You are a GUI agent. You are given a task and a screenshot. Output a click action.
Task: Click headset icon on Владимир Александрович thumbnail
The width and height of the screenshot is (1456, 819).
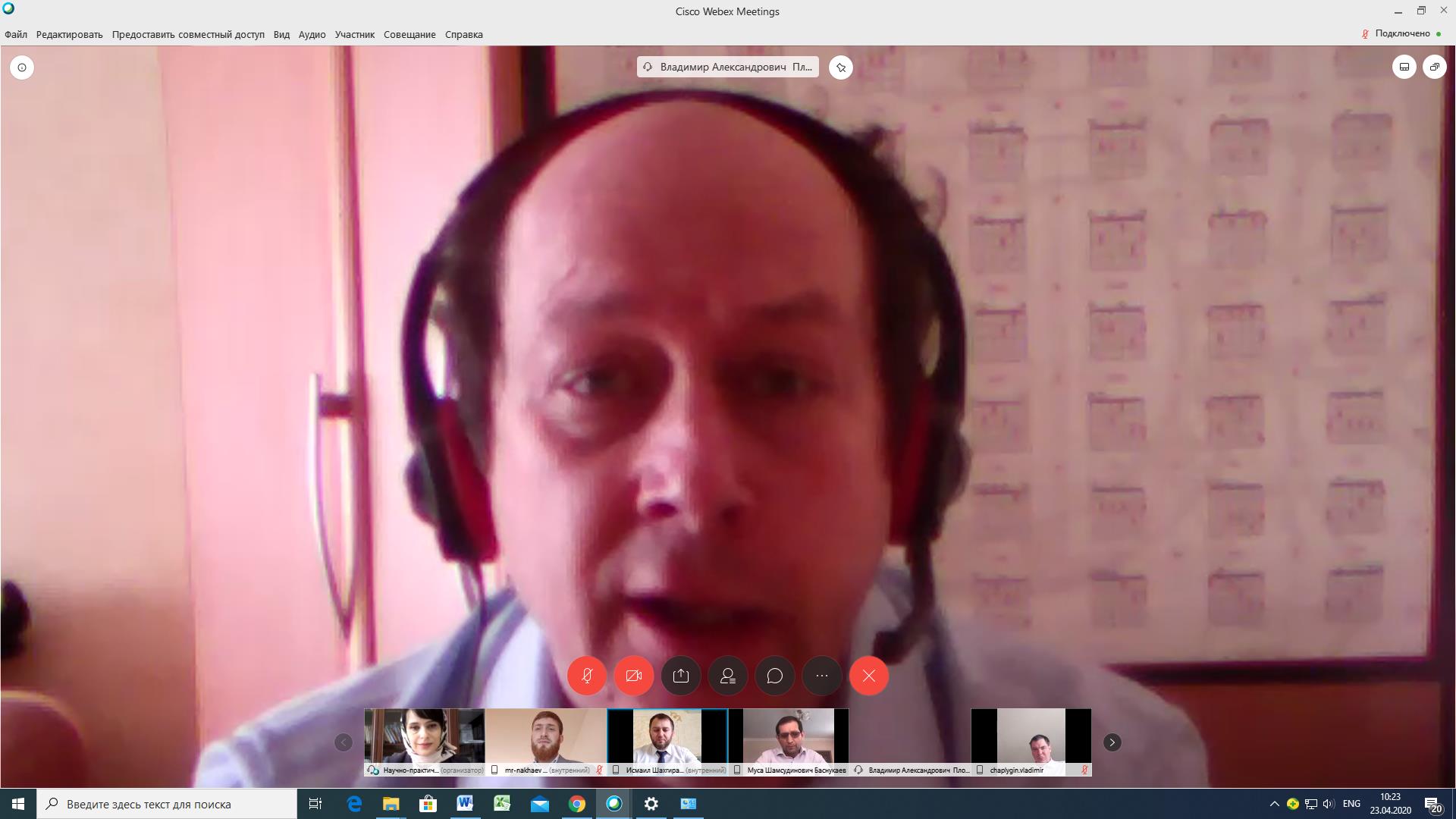(858, 770)
